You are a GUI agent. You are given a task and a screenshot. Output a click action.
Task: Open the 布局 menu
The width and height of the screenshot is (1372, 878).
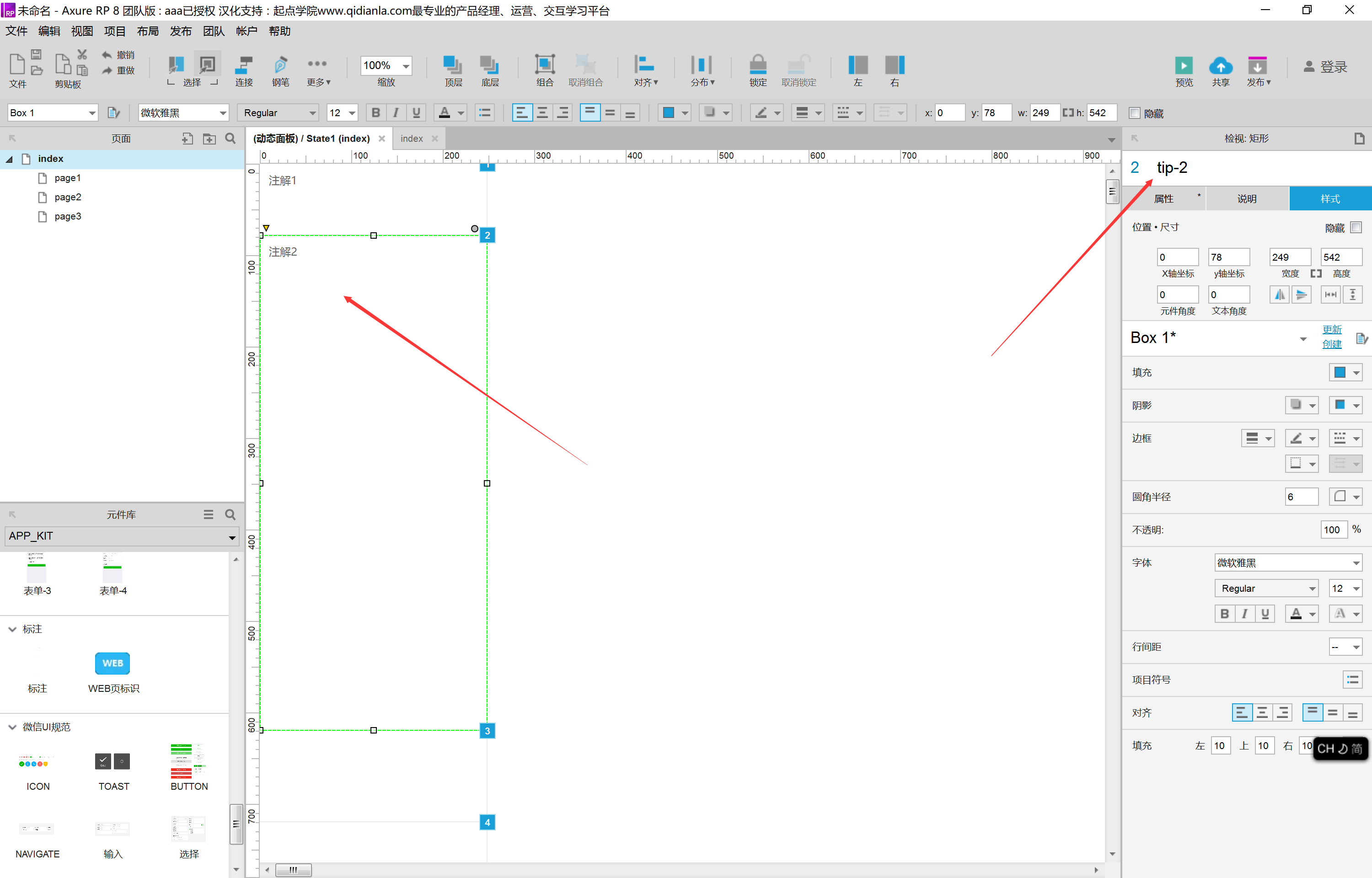tap(148, 32)
